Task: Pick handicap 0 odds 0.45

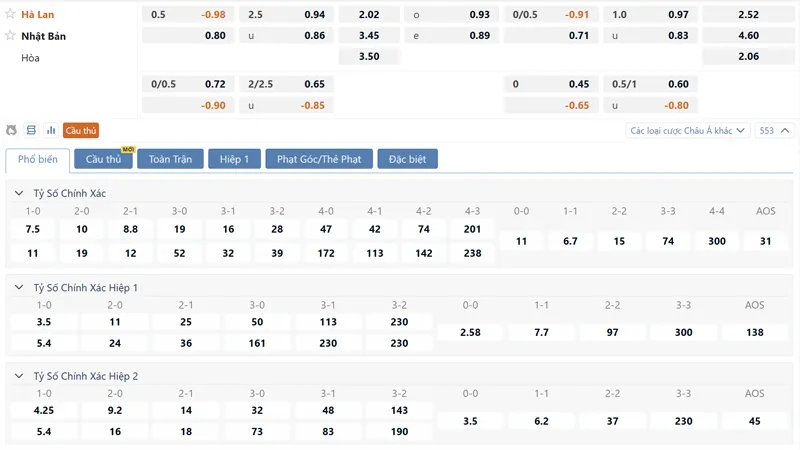Action: point(551,84)
